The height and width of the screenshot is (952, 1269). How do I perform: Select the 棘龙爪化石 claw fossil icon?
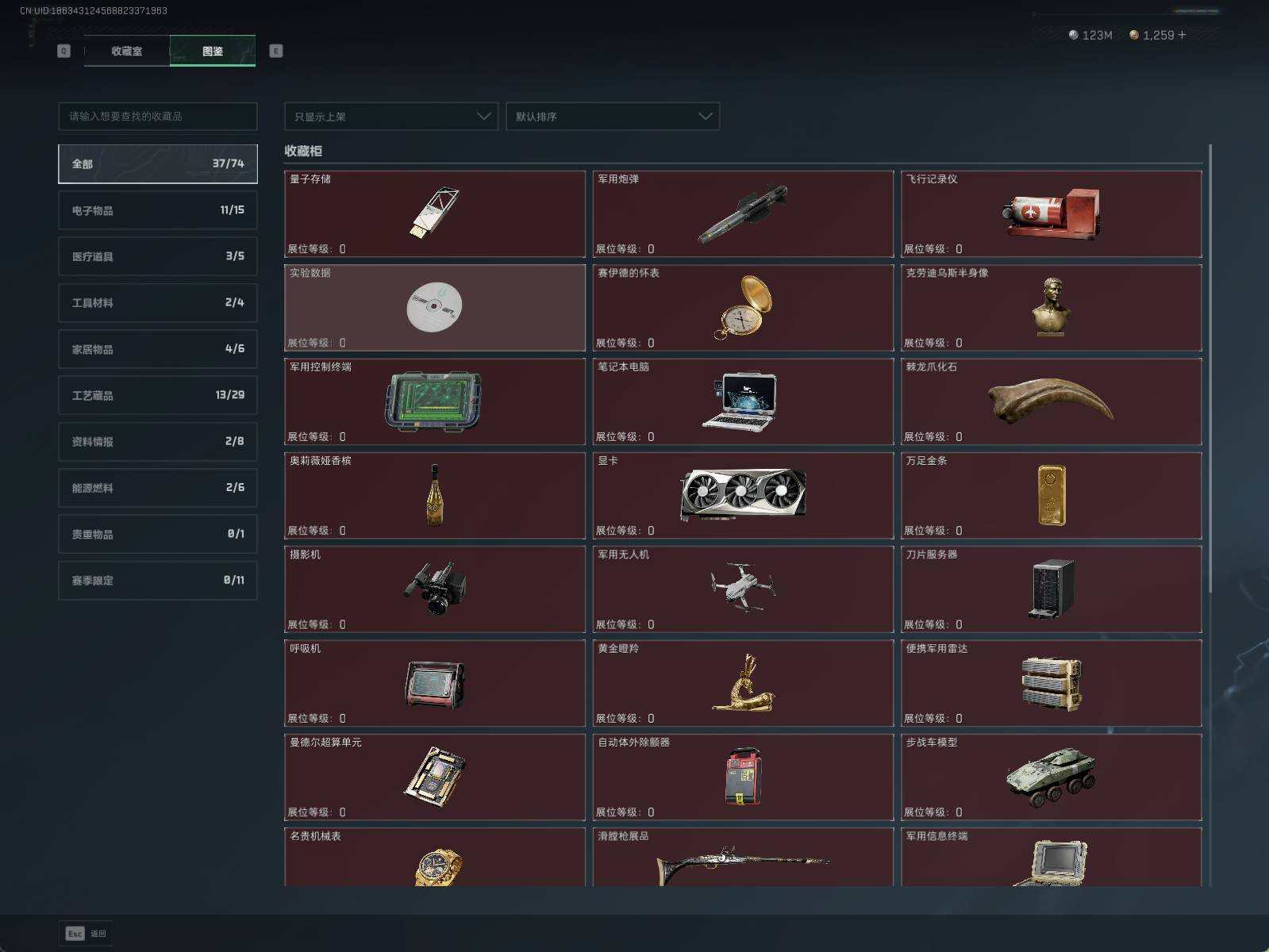(1051, 401)
